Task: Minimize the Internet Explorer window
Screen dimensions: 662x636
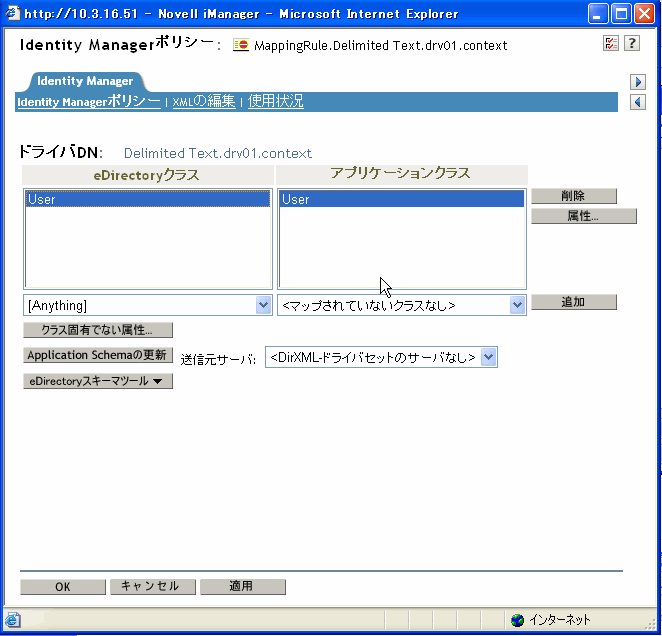Action: pos(598,14)
